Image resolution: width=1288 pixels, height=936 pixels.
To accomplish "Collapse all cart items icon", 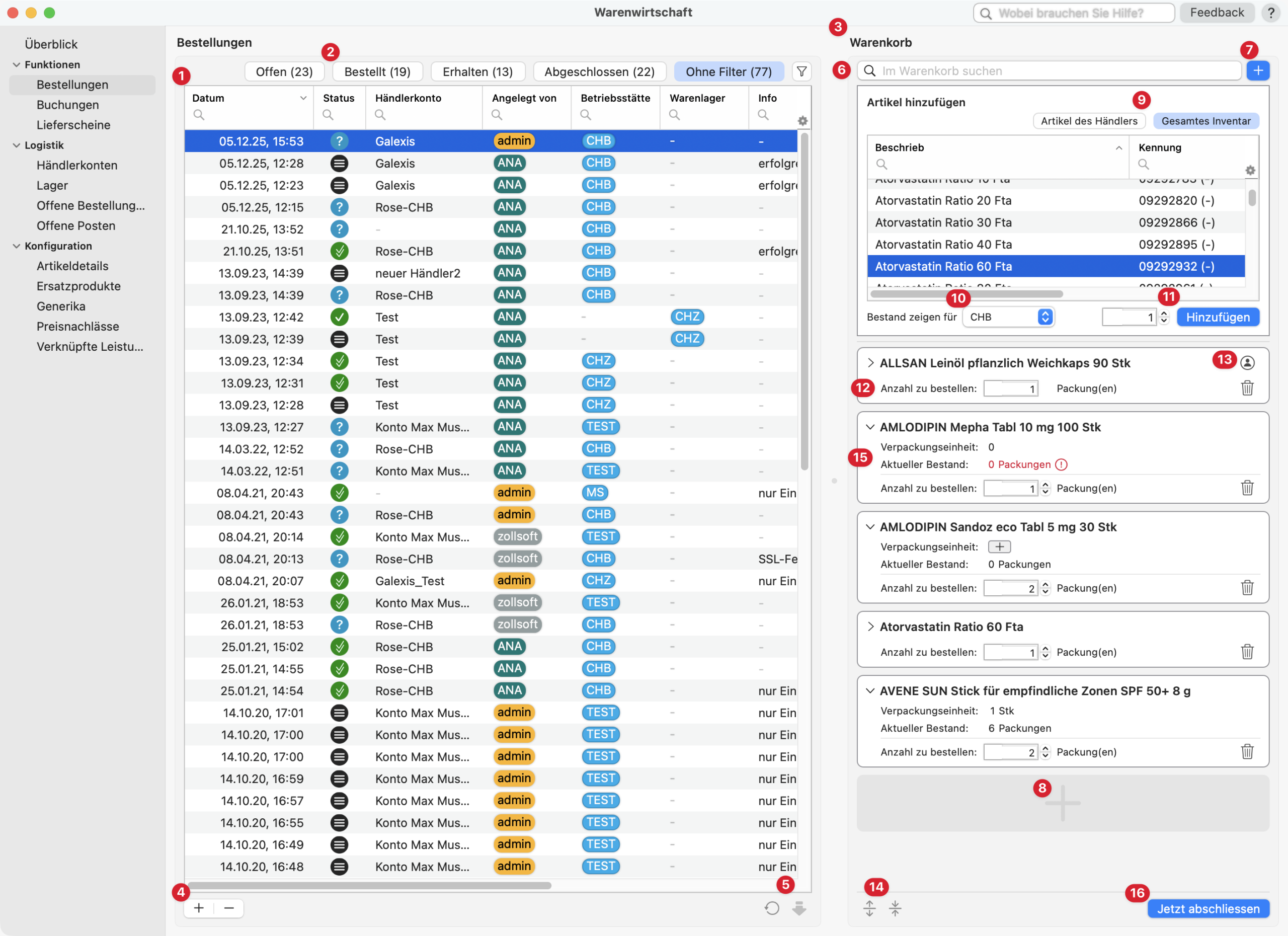I will tap(895, 908).
